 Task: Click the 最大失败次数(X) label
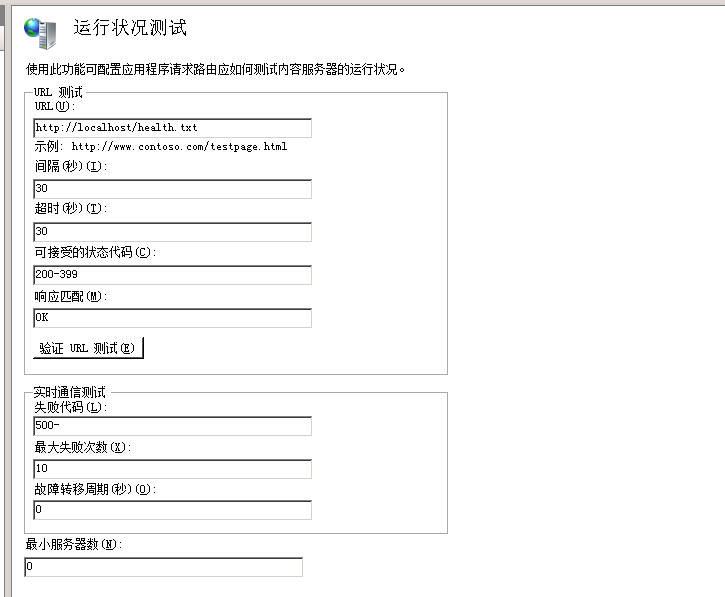point(83,447)
